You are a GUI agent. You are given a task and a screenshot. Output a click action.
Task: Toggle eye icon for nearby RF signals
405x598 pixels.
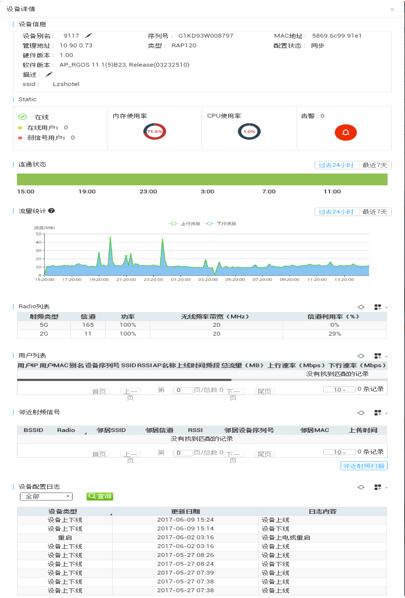point(361,413)
